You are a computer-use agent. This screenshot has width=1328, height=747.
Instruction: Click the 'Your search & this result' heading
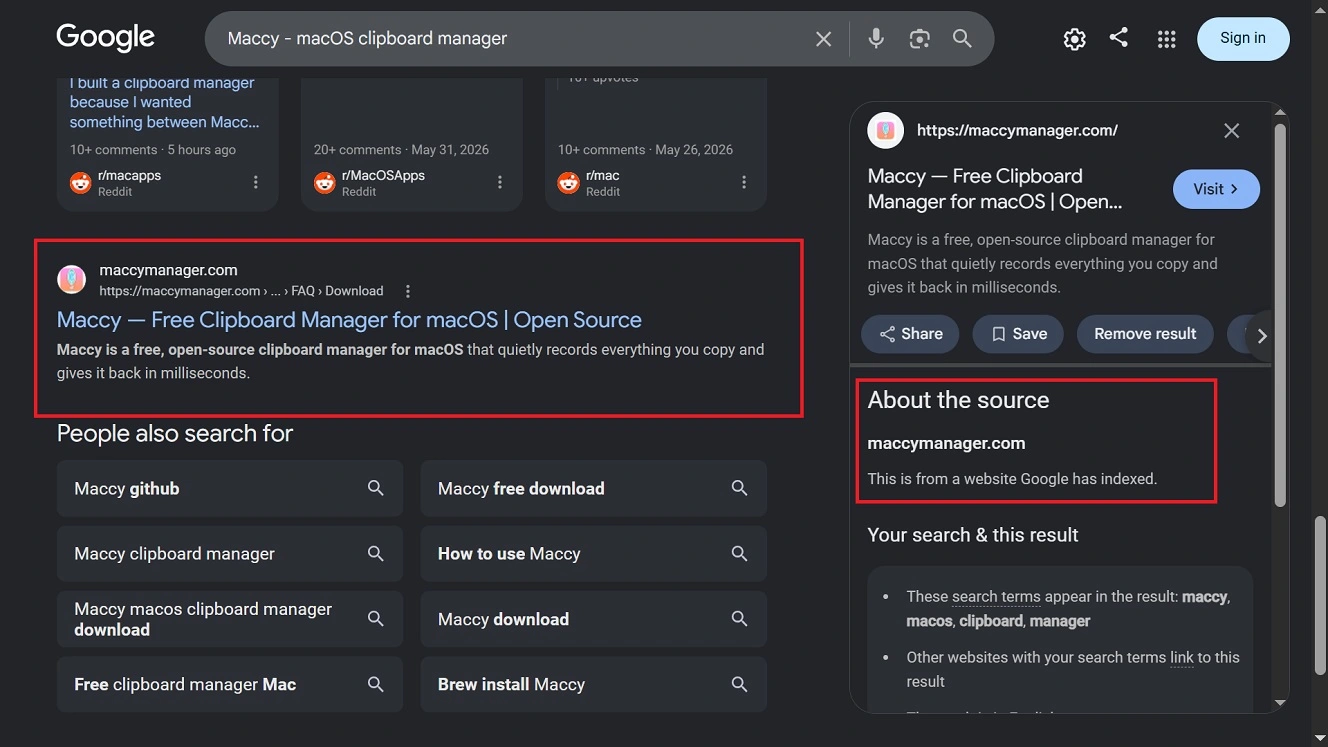point(973,535)
